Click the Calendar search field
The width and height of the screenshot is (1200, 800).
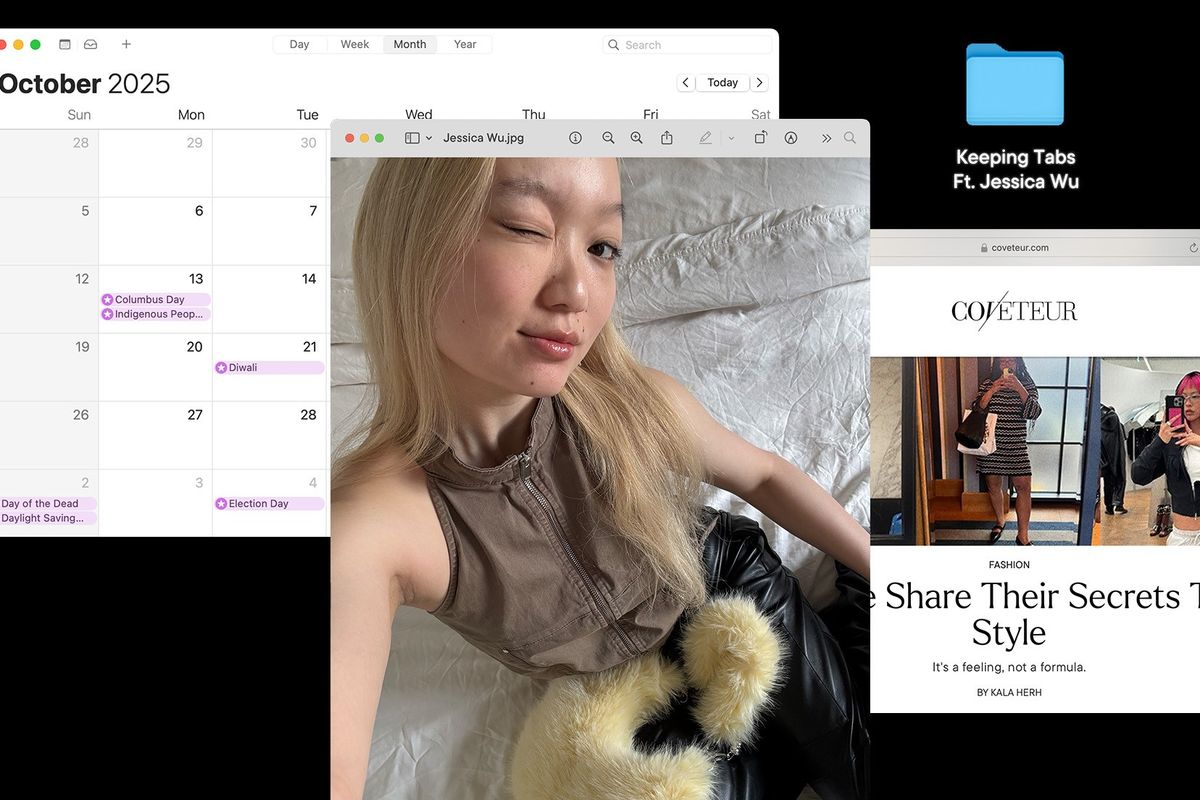click(x=690, y=45)
